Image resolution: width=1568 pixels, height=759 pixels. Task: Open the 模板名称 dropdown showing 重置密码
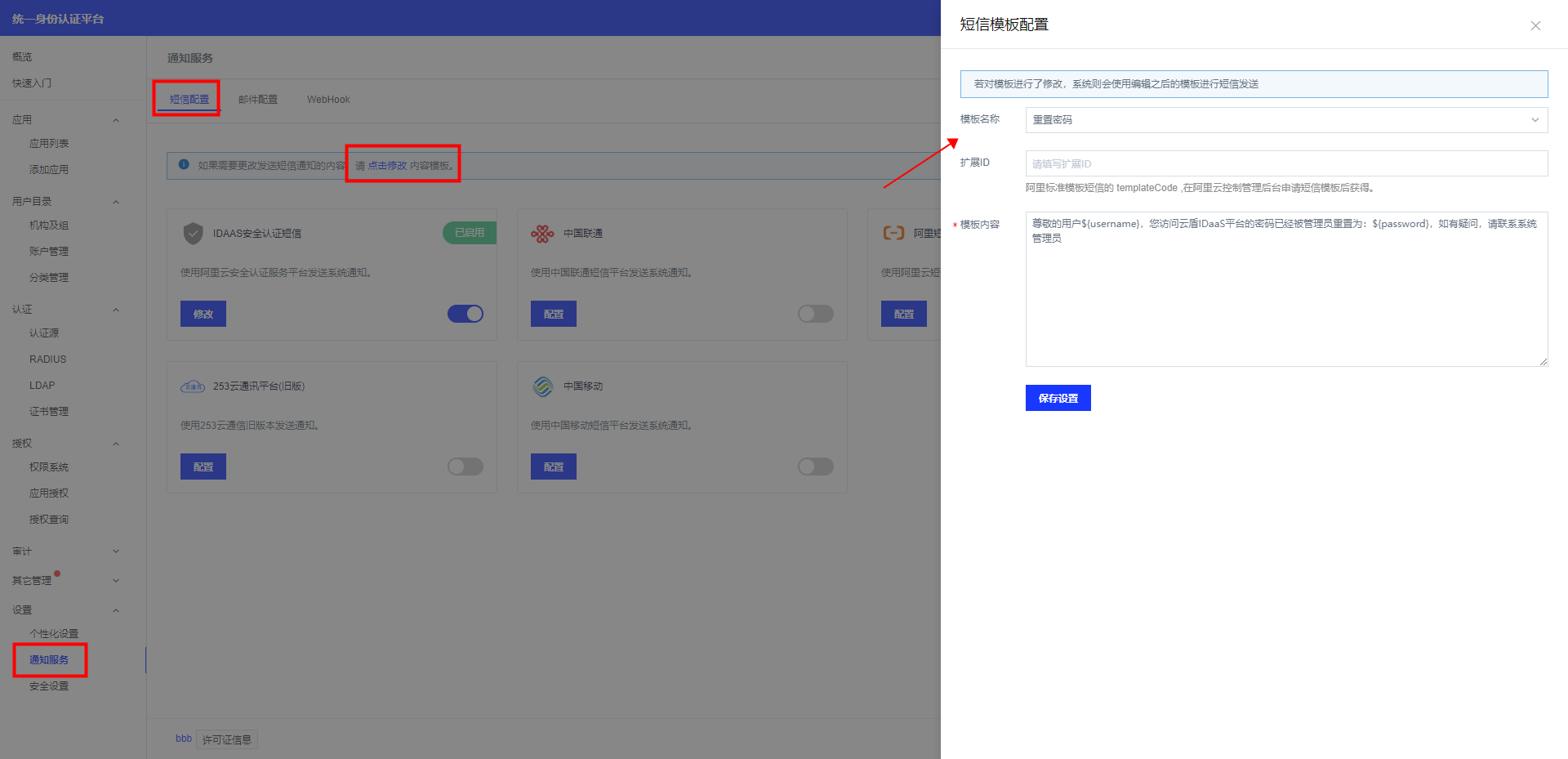pyautogui.click(x=1286, y=120)
